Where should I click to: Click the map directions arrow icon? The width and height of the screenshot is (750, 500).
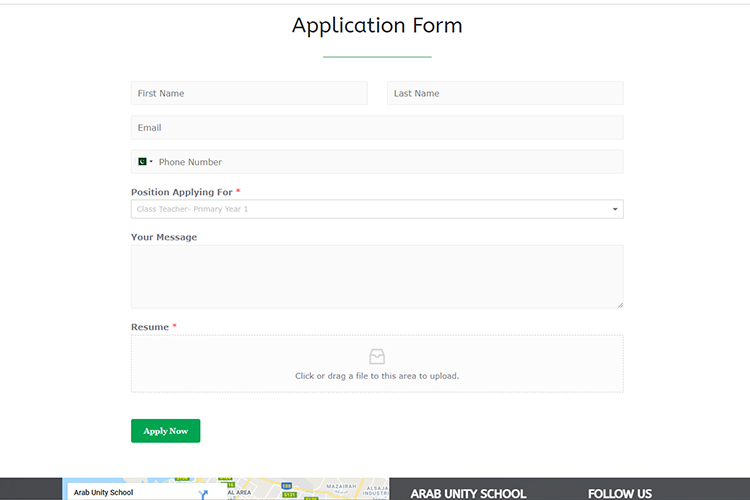point(203,494)
